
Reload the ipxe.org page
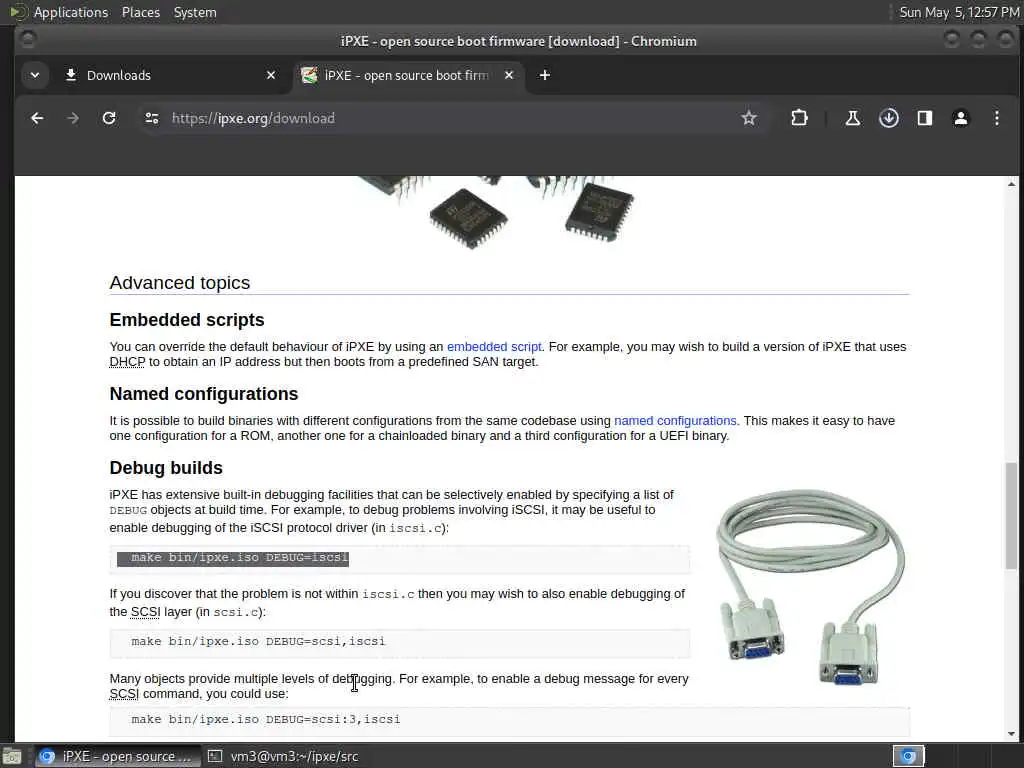(x=109, y=118)
